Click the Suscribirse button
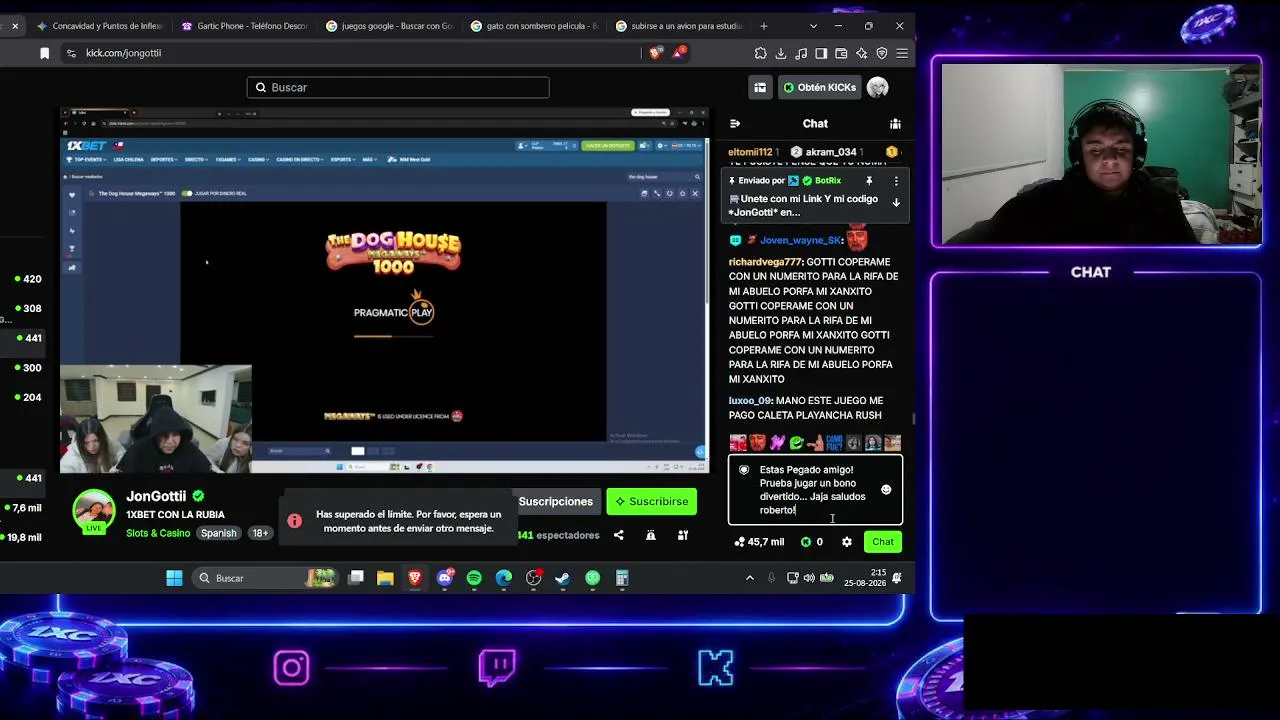 point(651,502)
